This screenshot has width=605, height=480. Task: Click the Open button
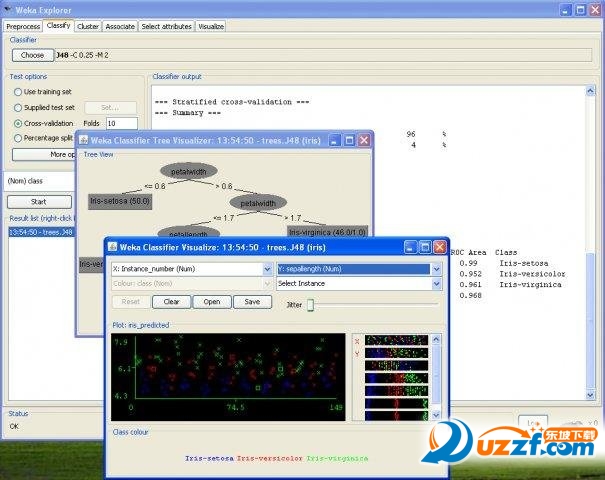(x=212, y=302)
